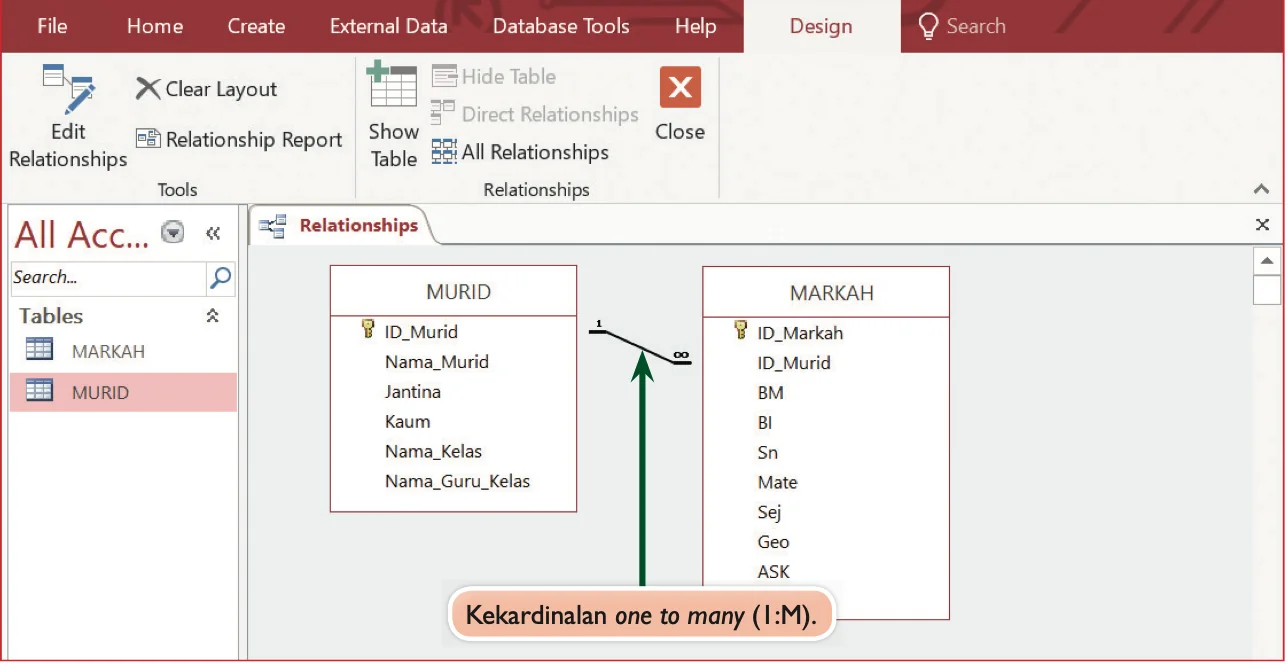Select MARKAH in the Tables list
The image size is (1288, 664).
(x=124, y=351)
